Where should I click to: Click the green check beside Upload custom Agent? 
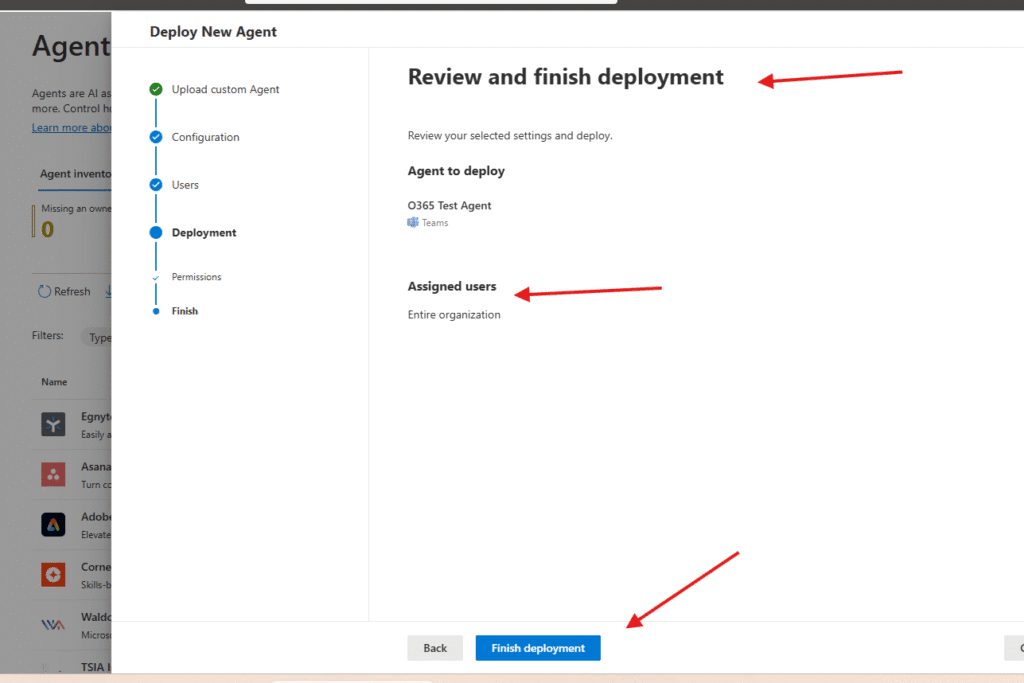[x=156, y=89]
